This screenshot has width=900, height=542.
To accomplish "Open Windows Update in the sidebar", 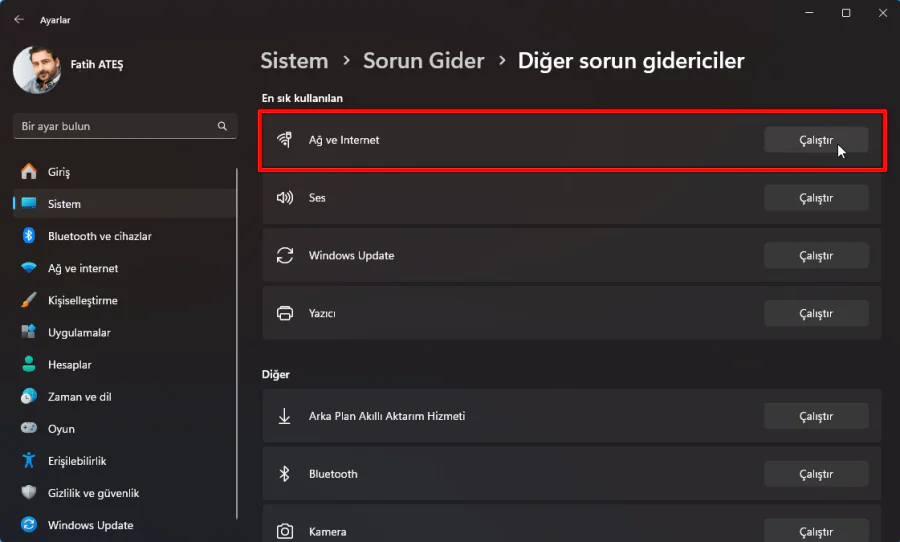I will point(125,525).
